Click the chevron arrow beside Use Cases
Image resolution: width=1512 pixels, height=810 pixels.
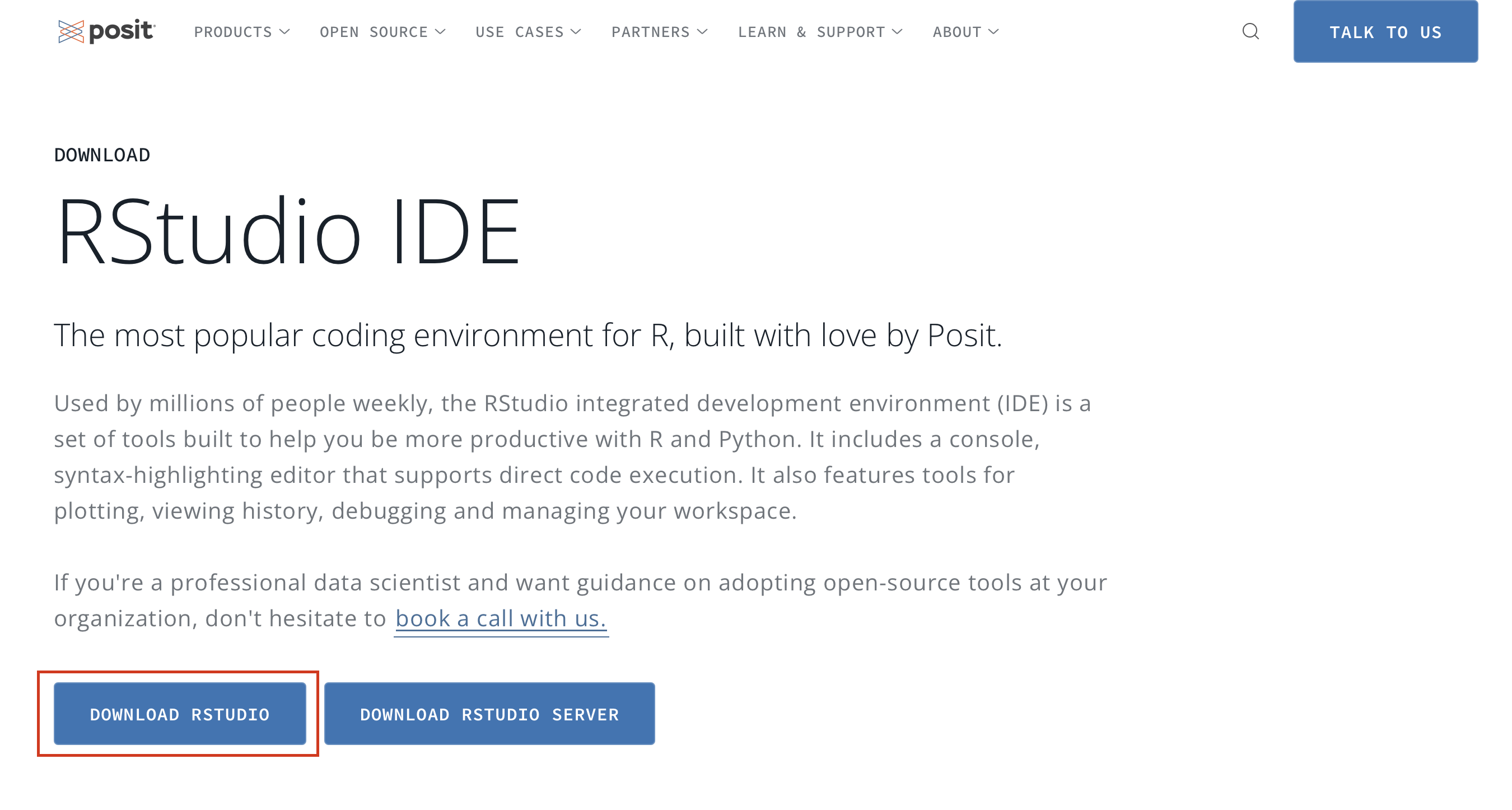tap(576, 32)
